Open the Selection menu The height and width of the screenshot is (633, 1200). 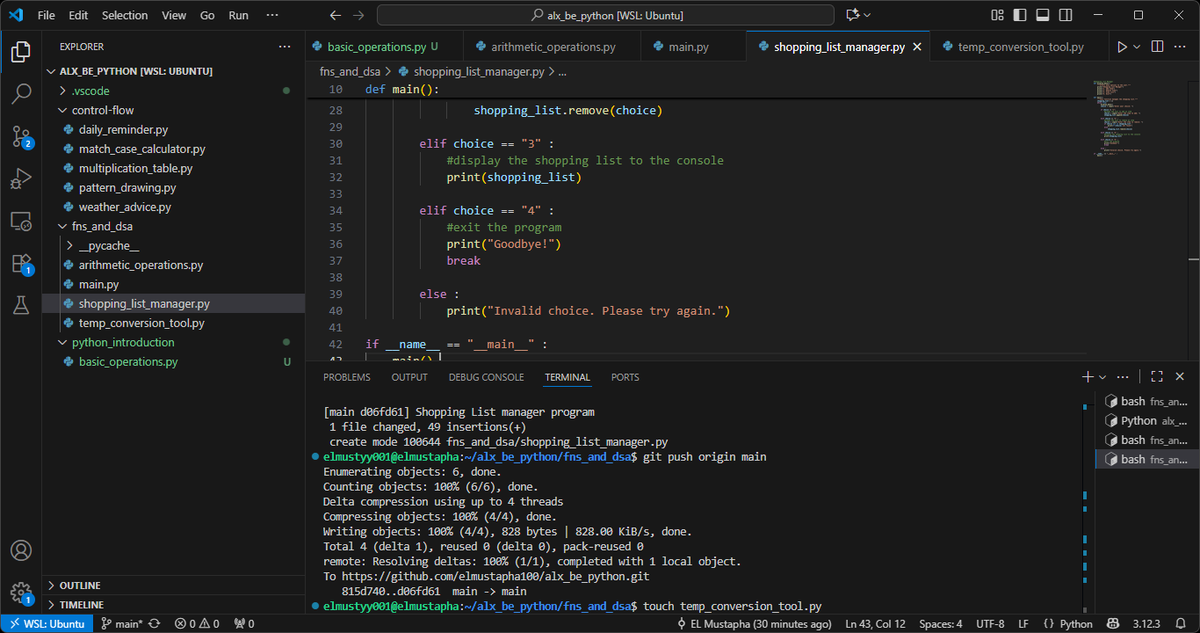click(125, 16)
